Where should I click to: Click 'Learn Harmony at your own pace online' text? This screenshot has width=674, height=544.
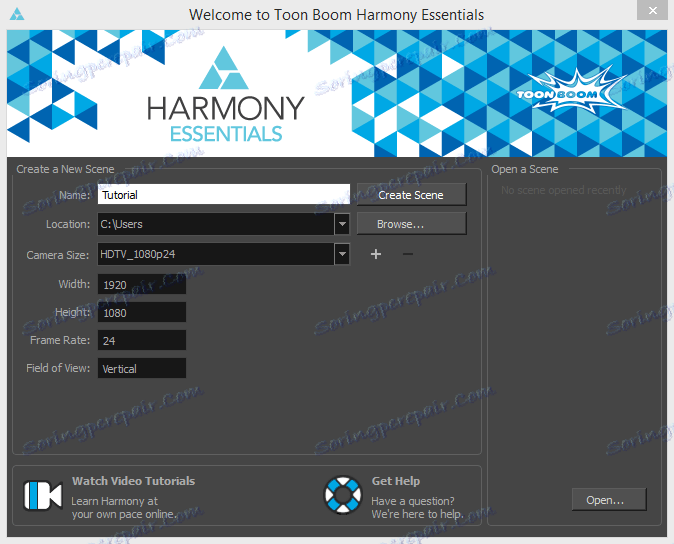(x=124, y=507)
